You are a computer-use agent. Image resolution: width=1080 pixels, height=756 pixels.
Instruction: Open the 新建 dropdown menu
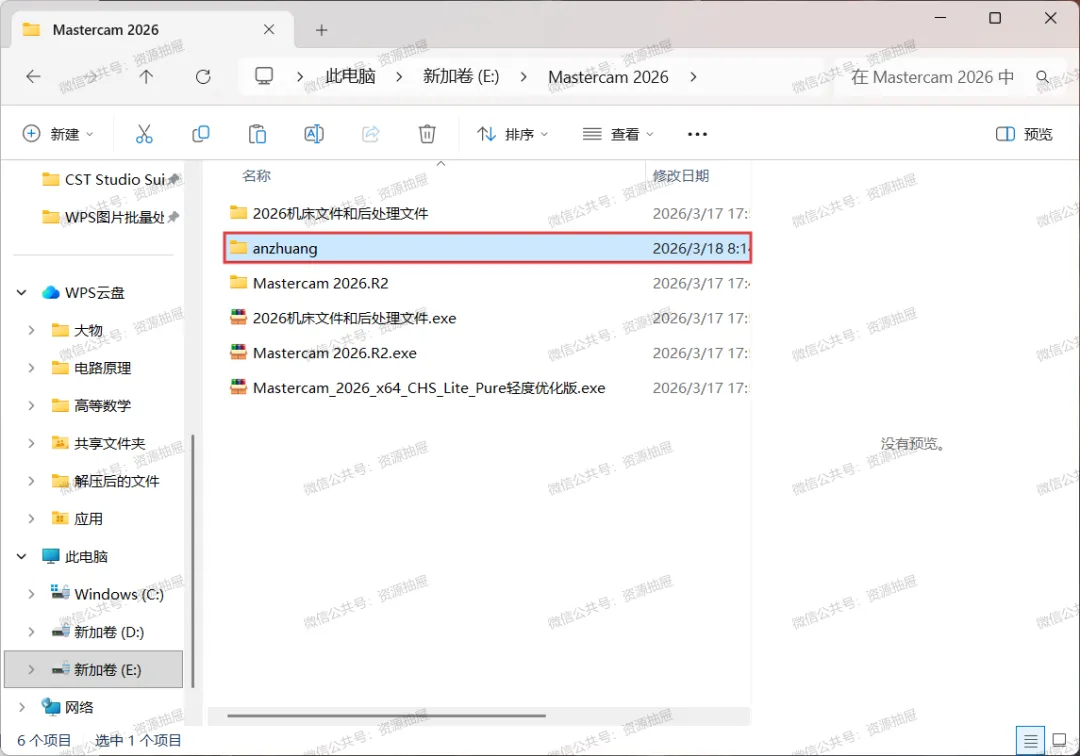[x=58, y=134]
